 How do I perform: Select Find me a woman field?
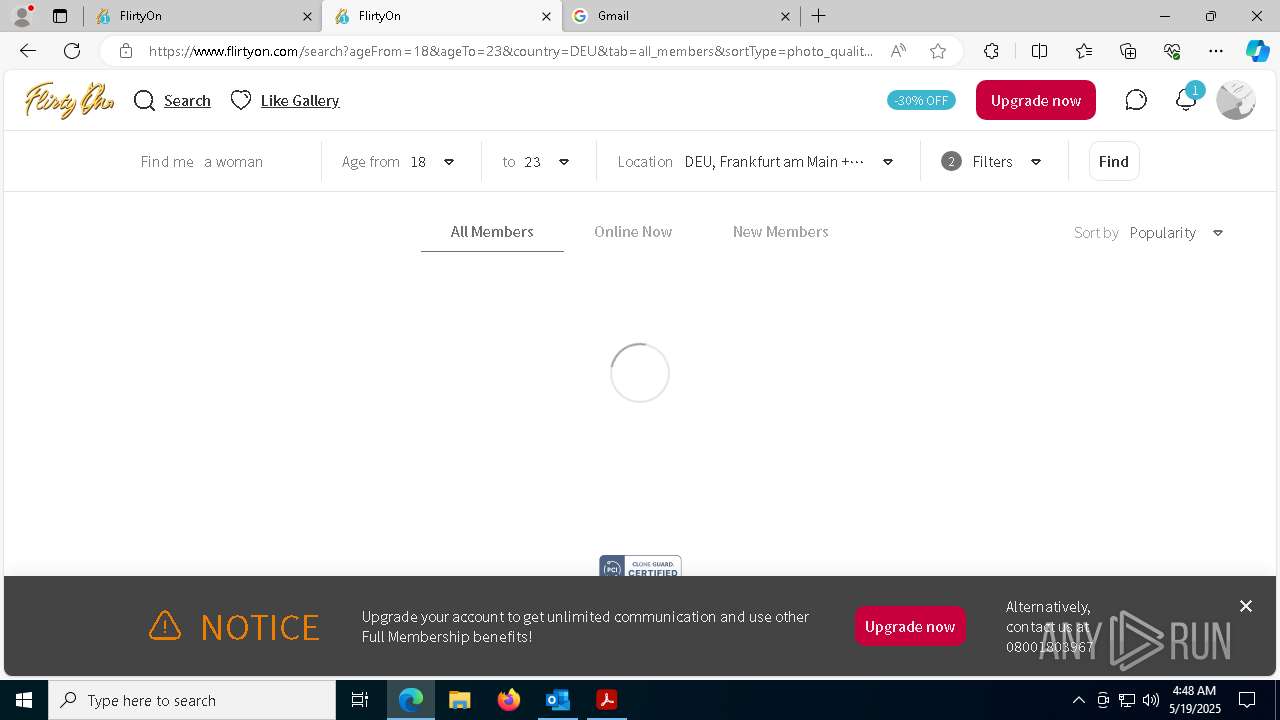pos(202,161)
